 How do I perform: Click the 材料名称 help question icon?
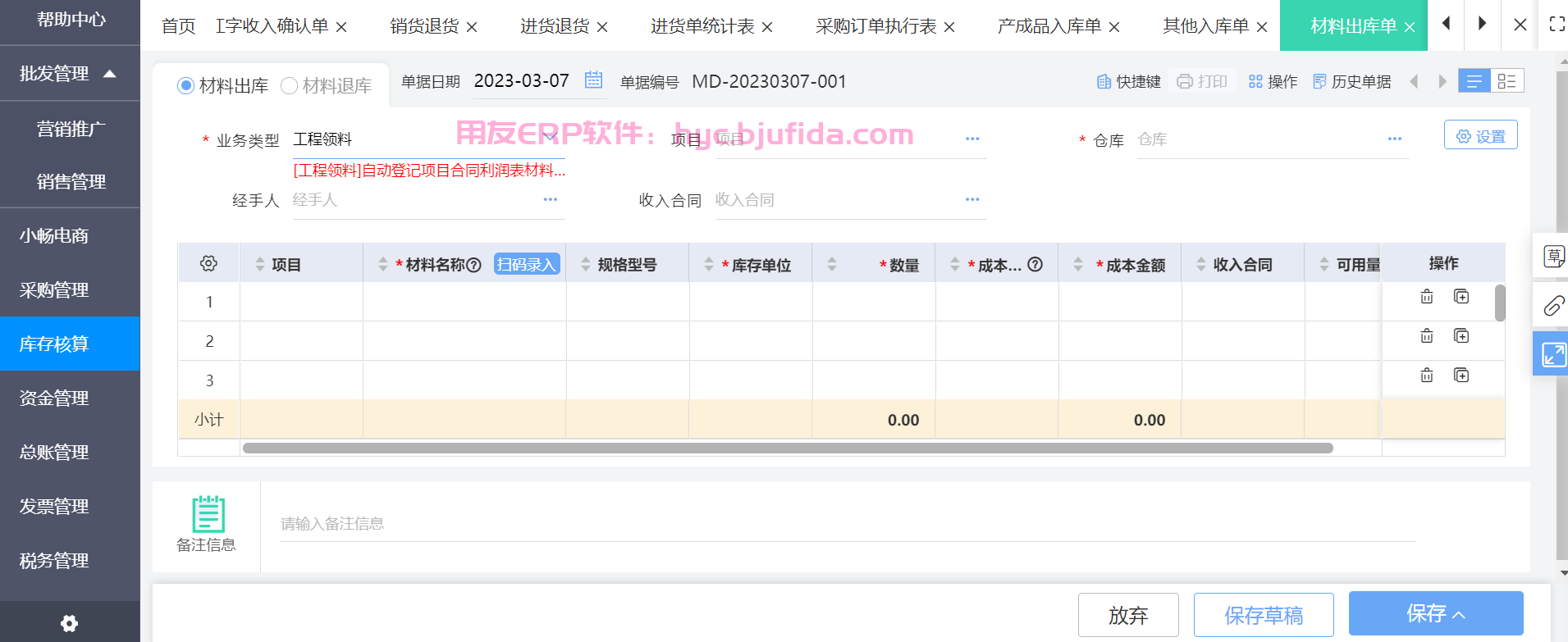pos(473,264)
